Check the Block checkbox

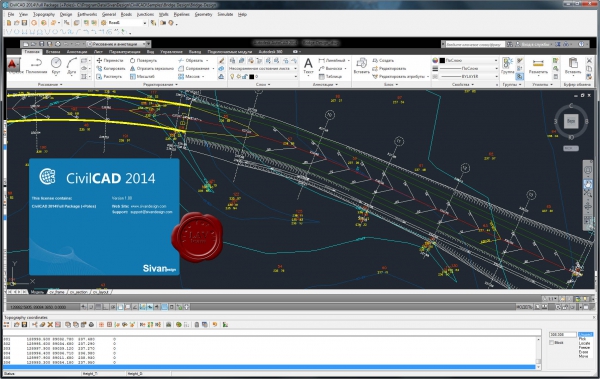tap(552, 343)
